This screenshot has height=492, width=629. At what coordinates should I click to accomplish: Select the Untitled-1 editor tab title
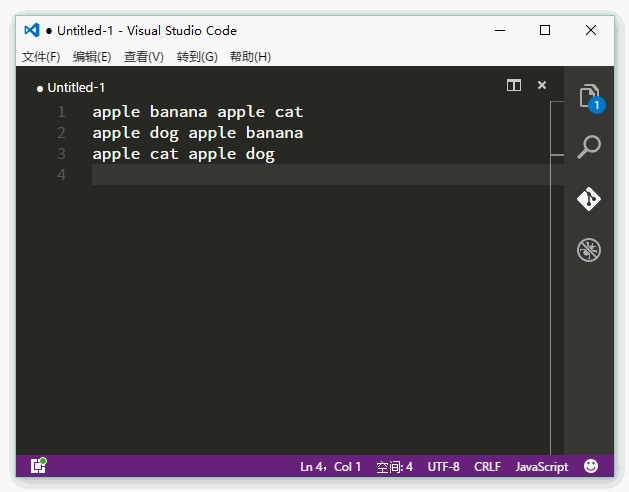(x=76, y=87)
